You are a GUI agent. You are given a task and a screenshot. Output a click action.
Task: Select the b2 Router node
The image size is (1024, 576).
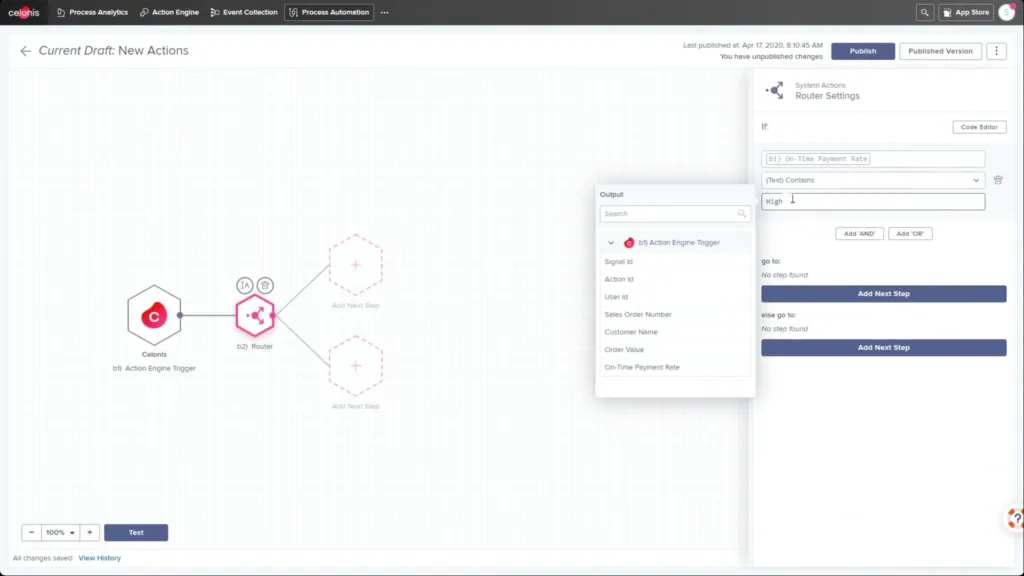point(255,315)
